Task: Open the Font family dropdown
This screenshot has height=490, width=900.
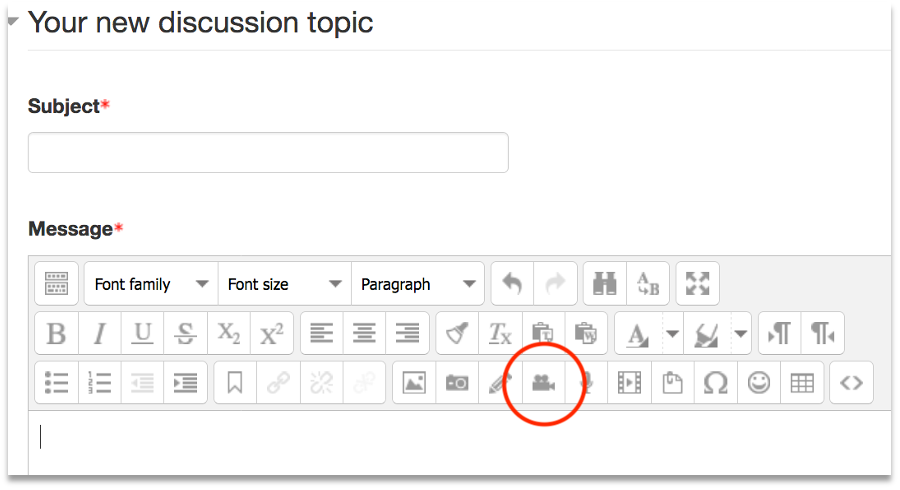Action: click(151, 284)
